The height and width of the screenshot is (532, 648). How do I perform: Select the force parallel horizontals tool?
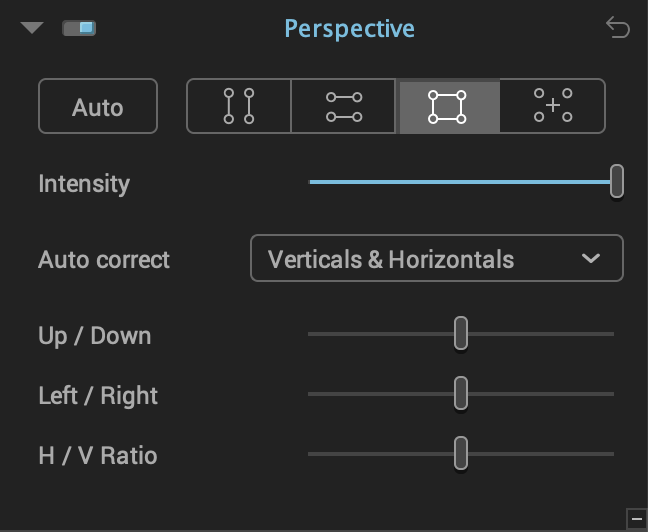click(343, 106)
